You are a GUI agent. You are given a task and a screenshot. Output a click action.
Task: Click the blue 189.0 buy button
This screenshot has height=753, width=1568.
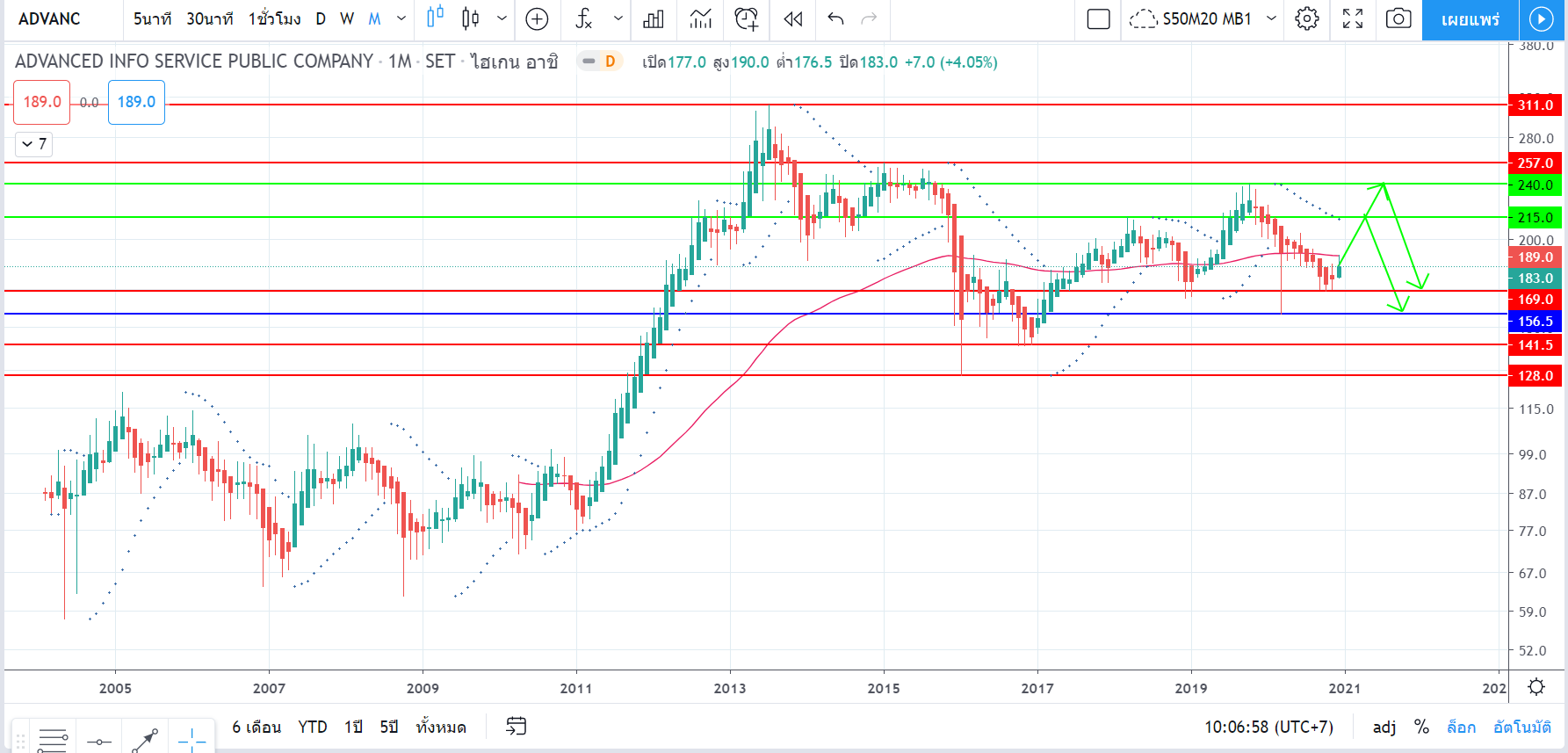click(136, 102)
